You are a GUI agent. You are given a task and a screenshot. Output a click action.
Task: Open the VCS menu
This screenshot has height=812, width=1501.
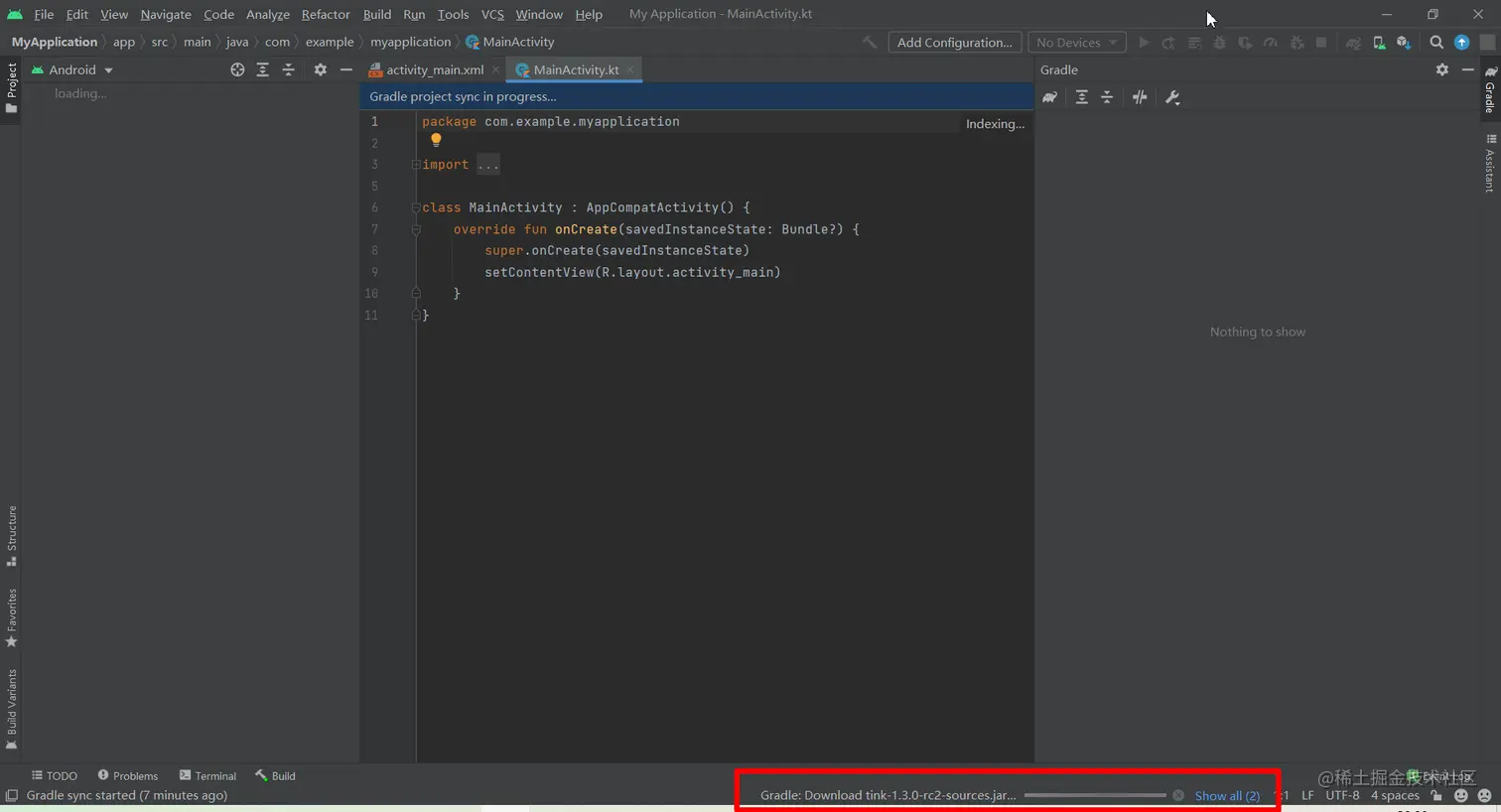point(492,14)
